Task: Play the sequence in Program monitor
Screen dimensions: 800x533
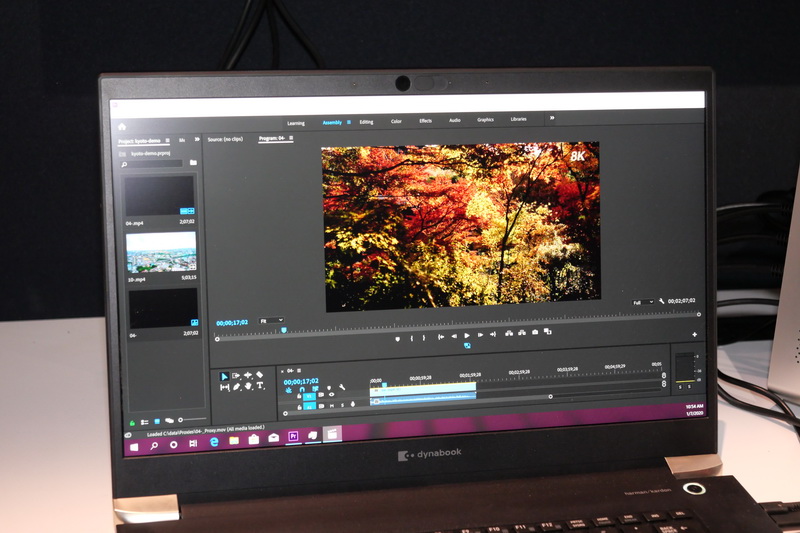Action: (467, 336)
